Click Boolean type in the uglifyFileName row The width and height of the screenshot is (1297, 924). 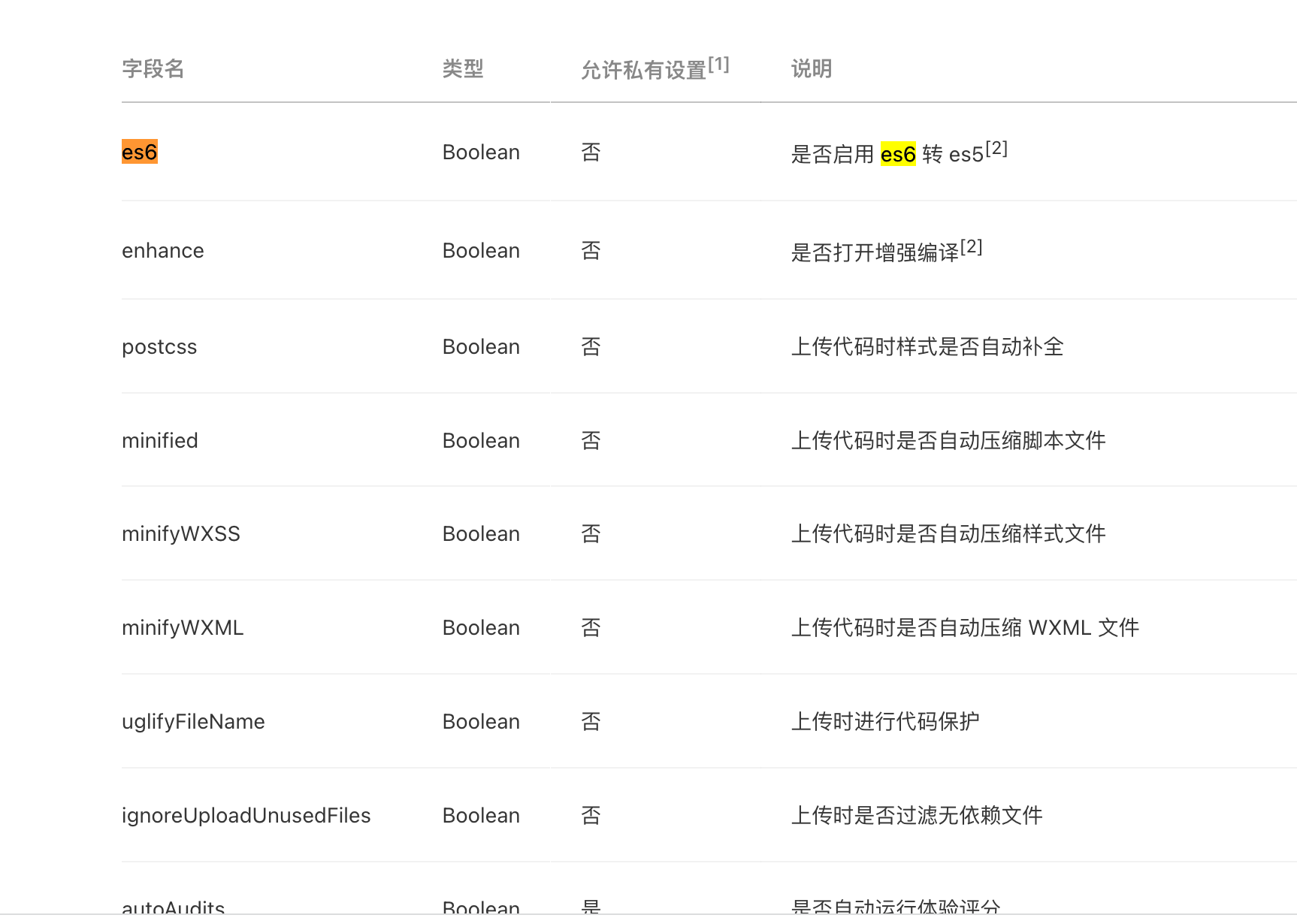pyautogui.click(x=481, y=722)
